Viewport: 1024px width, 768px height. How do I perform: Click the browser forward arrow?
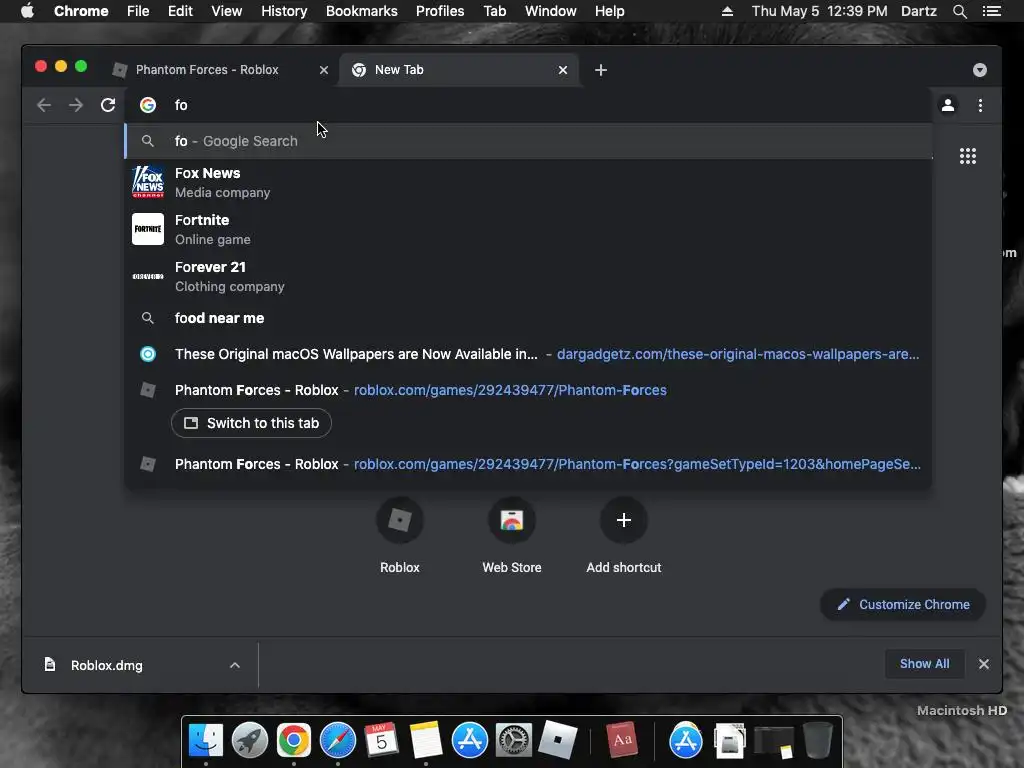point(76,105)
